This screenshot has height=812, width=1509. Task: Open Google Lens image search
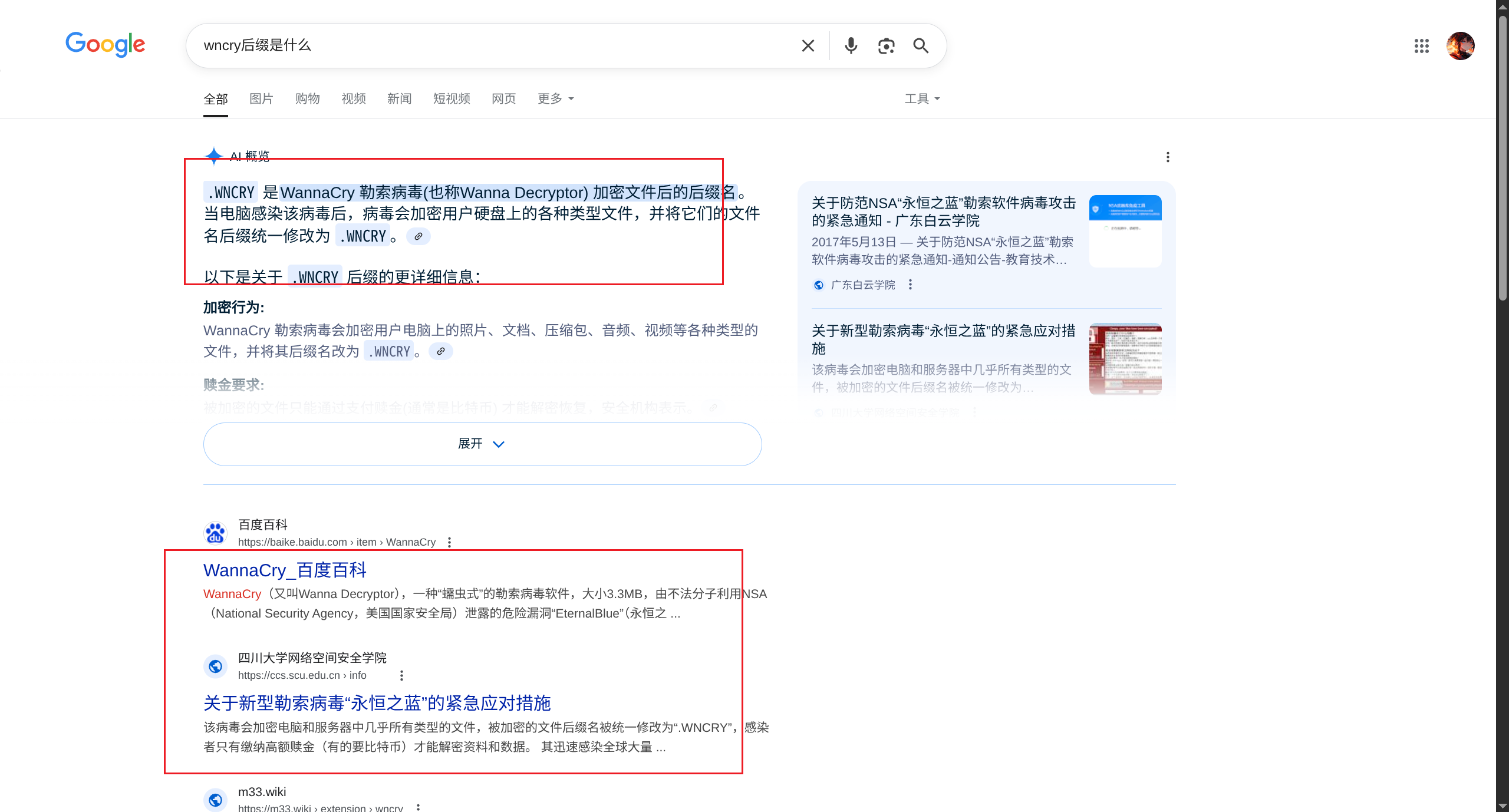[886, 46]
